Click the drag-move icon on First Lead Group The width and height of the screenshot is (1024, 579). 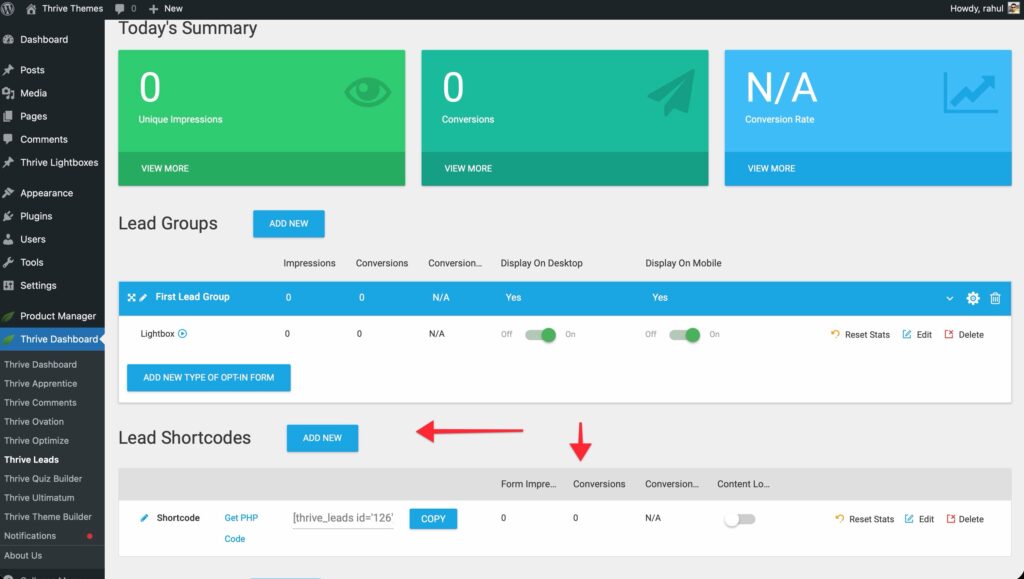point(131,298)
